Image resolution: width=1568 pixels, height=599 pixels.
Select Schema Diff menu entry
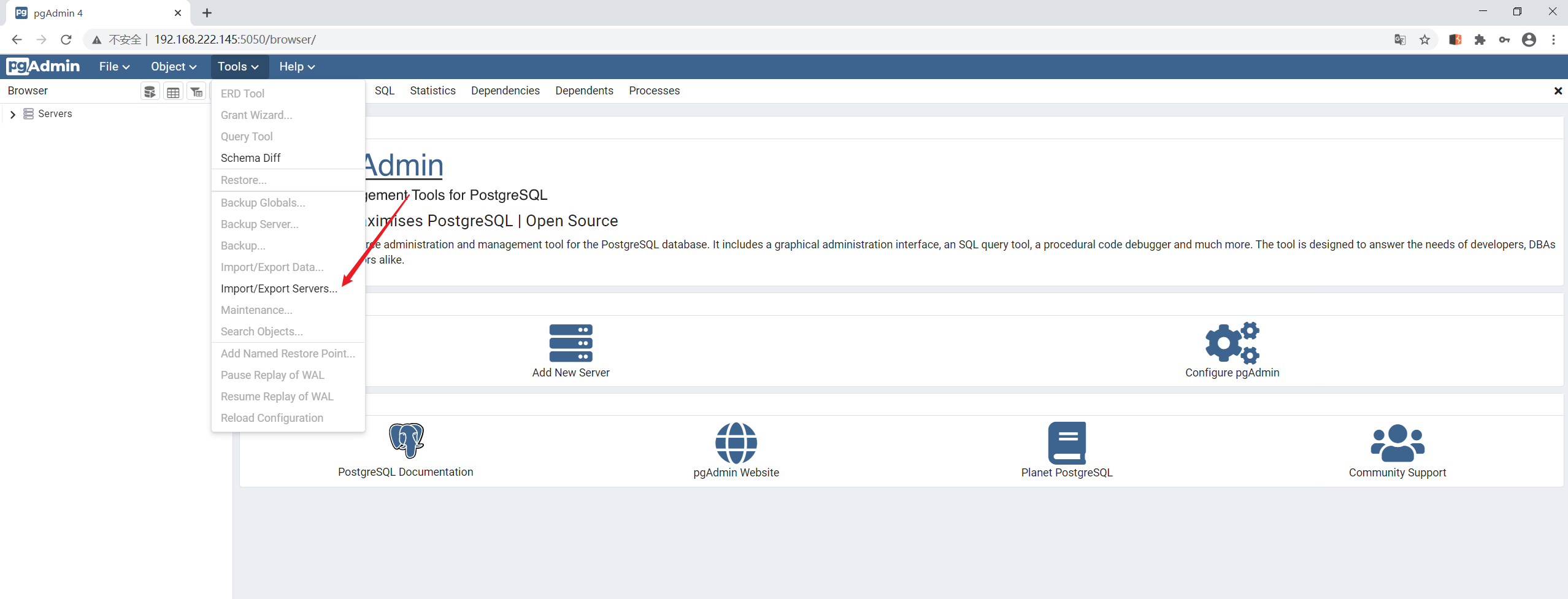pos(288,158)
